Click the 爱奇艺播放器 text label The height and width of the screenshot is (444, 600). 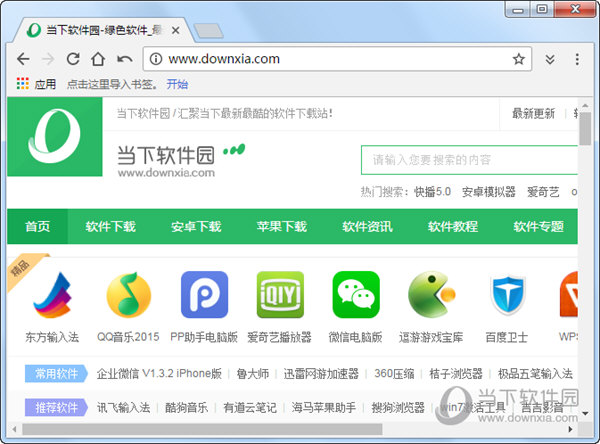coord(280,337)
